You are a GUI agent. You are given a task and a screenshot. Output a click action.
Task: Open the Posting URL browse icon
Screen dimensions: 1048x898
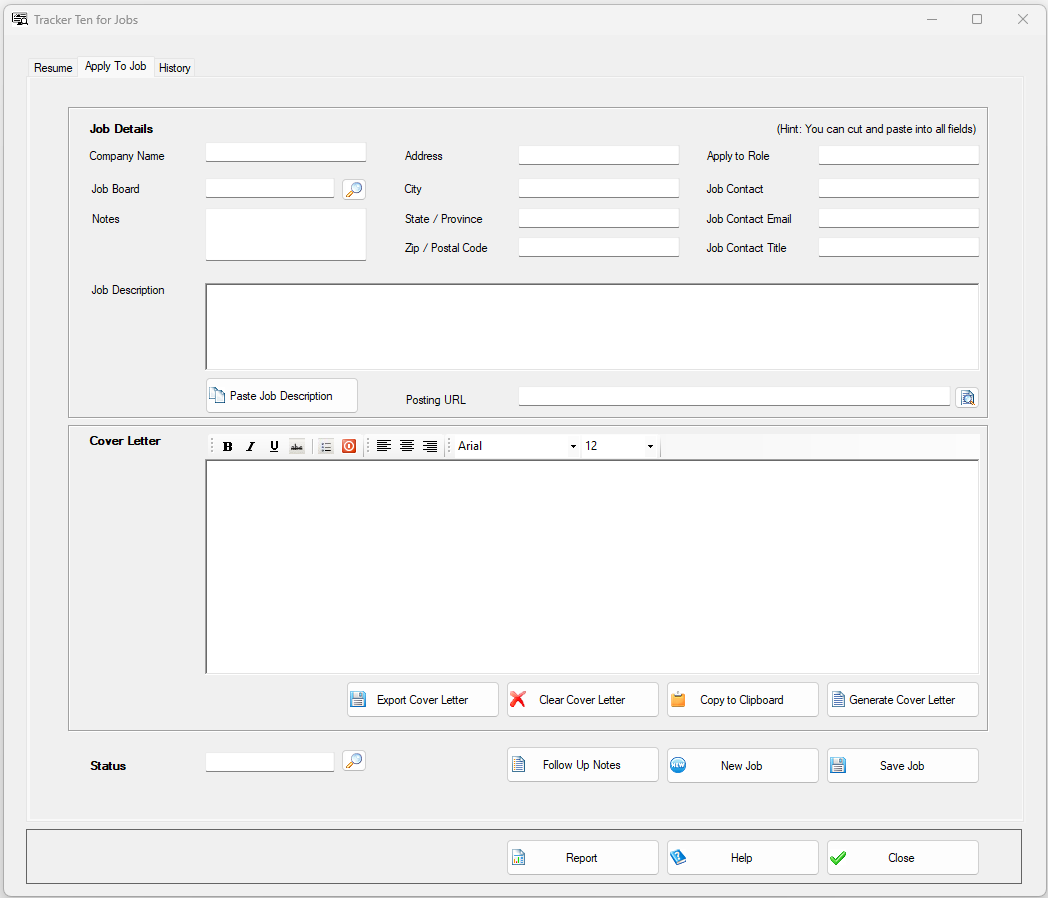tap(967, 398)
